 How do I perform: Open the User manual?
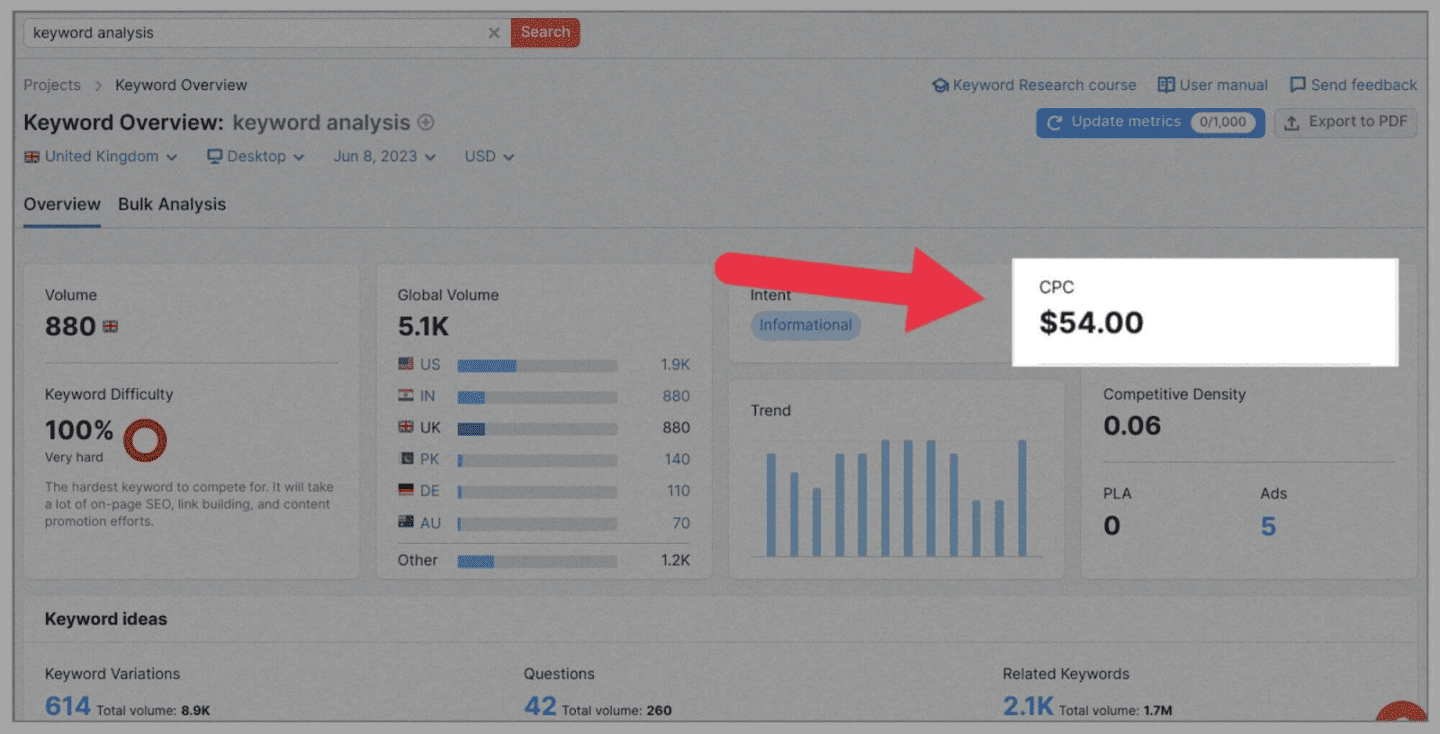coord(1222,85)
